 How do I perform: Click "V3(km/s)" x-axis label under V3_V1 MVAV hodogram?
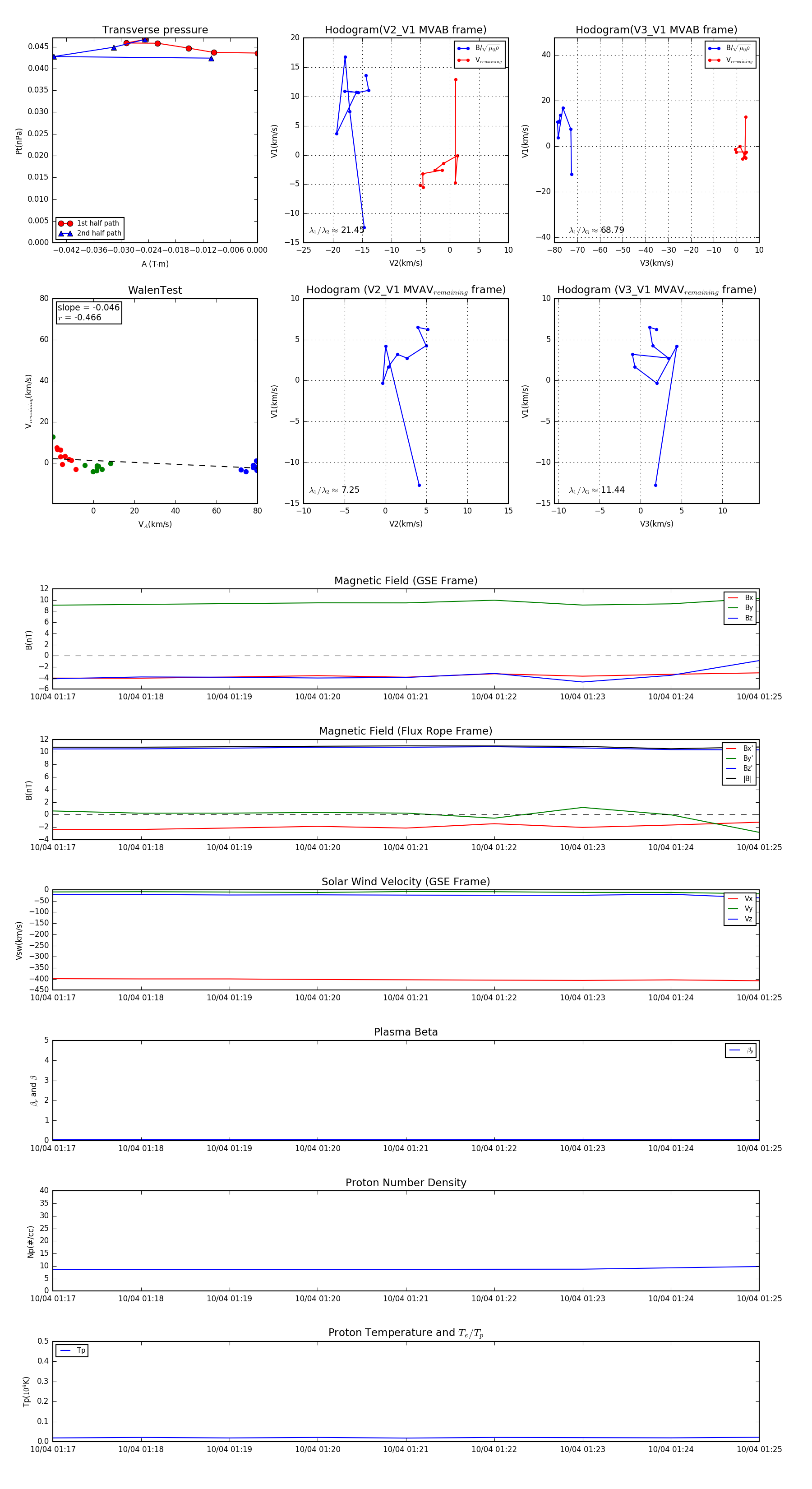[x=656, y=524]
